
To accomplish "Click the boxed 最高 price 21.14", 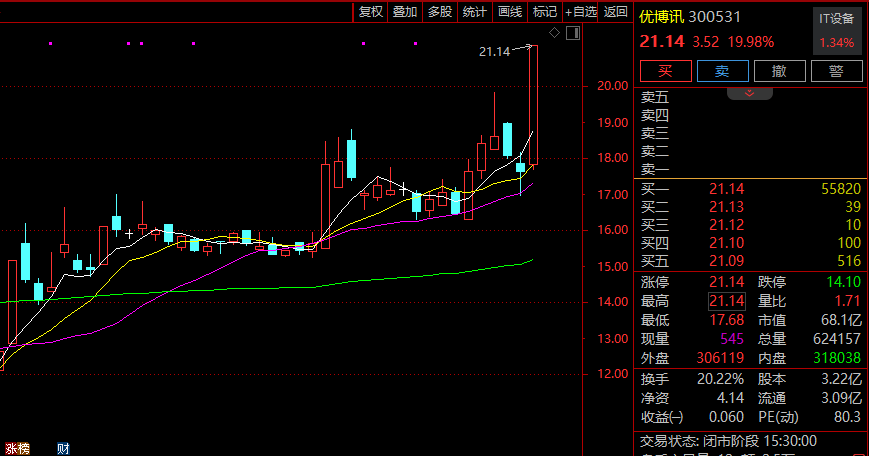I will pos(725,301).
